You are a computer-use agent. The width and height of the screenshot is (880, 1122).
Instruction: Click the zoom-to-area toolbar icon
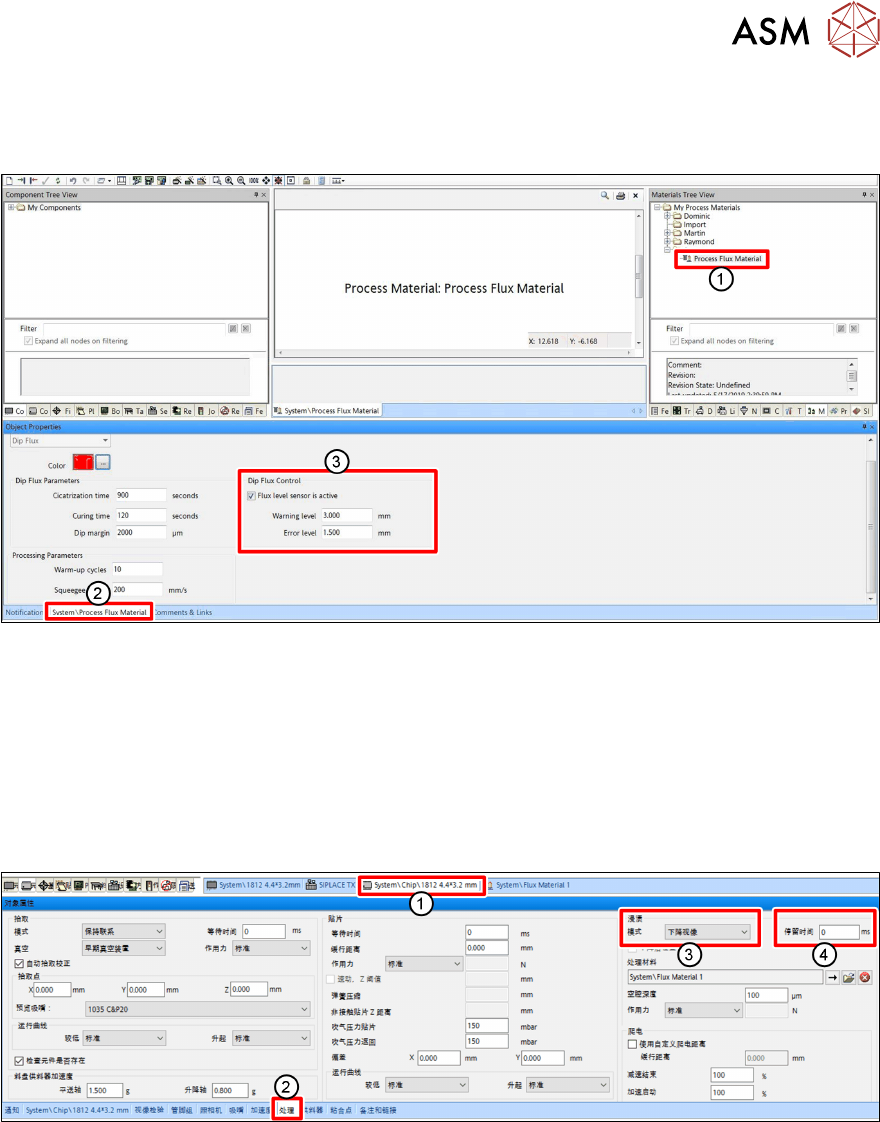coord(216,181)
